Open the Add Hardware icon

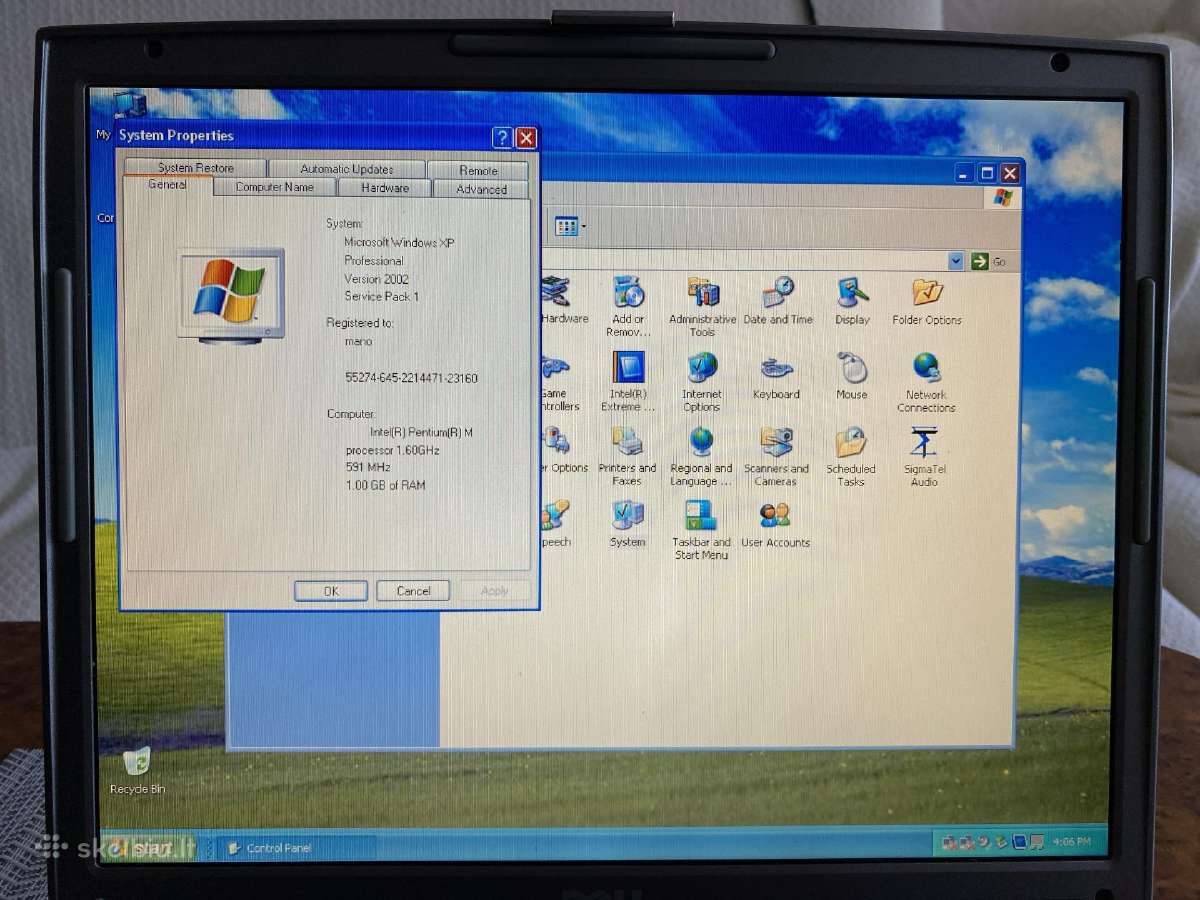[x=563, y=300]
